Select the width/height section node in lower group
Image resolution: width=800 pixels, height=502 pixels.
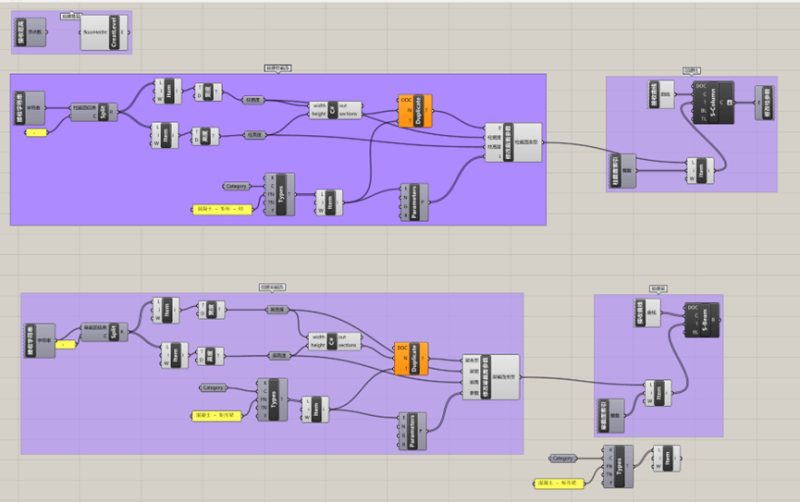(333, 342)
